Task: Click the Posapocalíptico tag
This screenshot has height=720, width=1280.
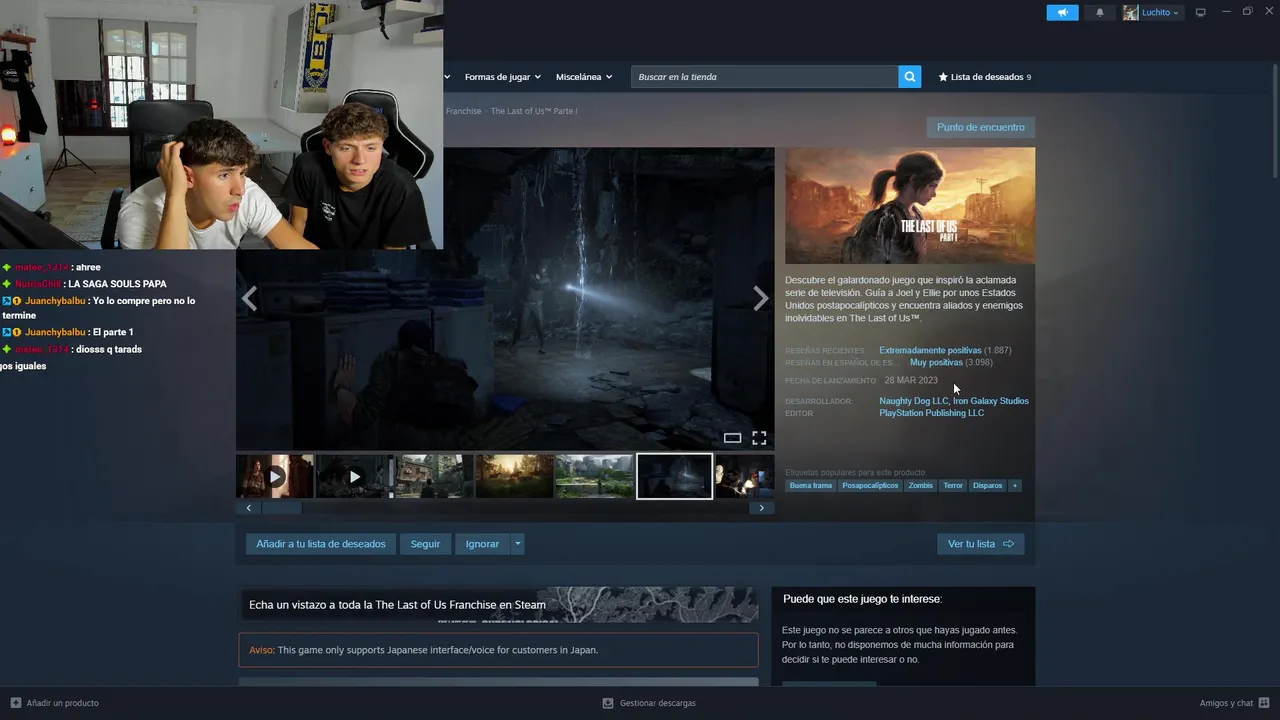Action: [x=870, y=485]
